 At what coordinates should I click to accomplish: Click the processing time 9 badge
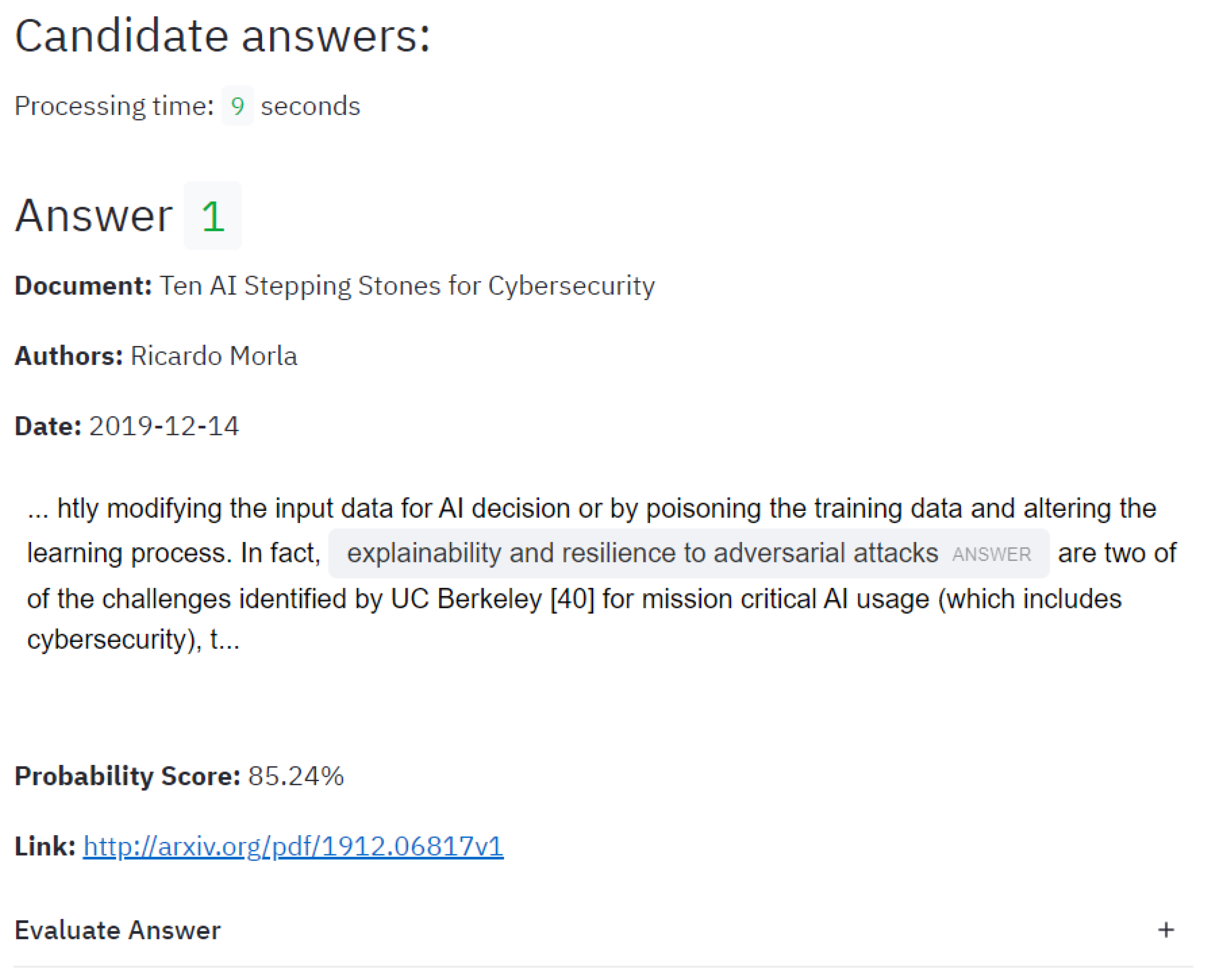[x=237, y=106]
